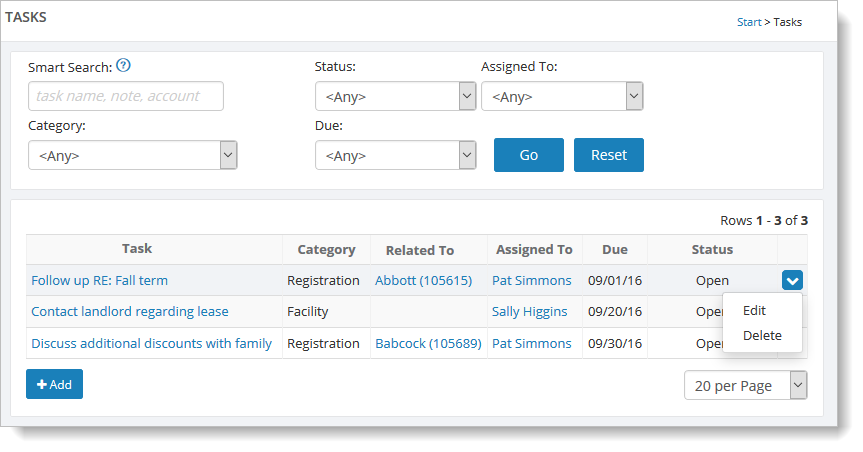Select Edit from the row menu
Viewport: 863px width, 452px height.
tap(754, 310)
